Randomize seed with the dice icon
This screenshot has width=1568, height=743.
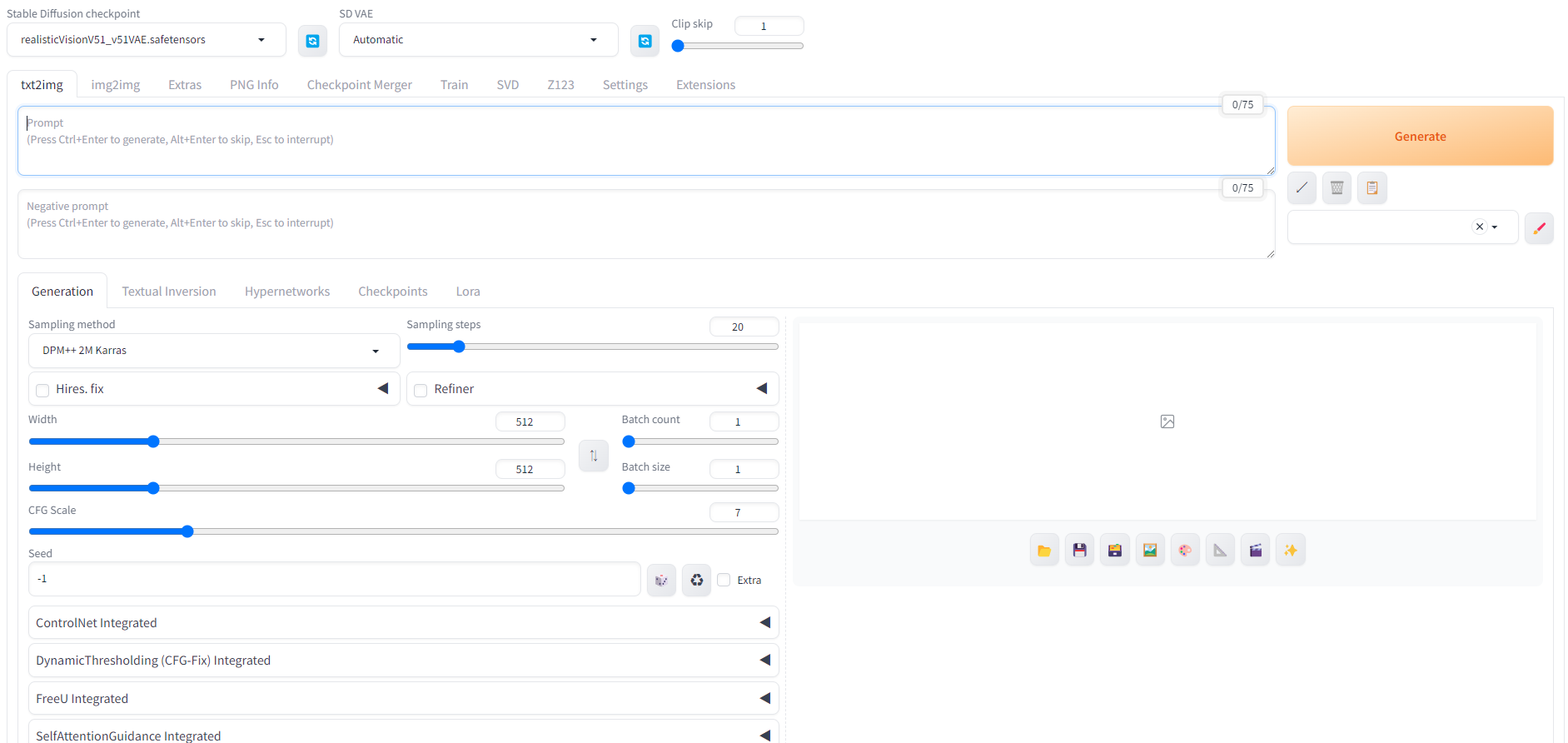[661, 580]
